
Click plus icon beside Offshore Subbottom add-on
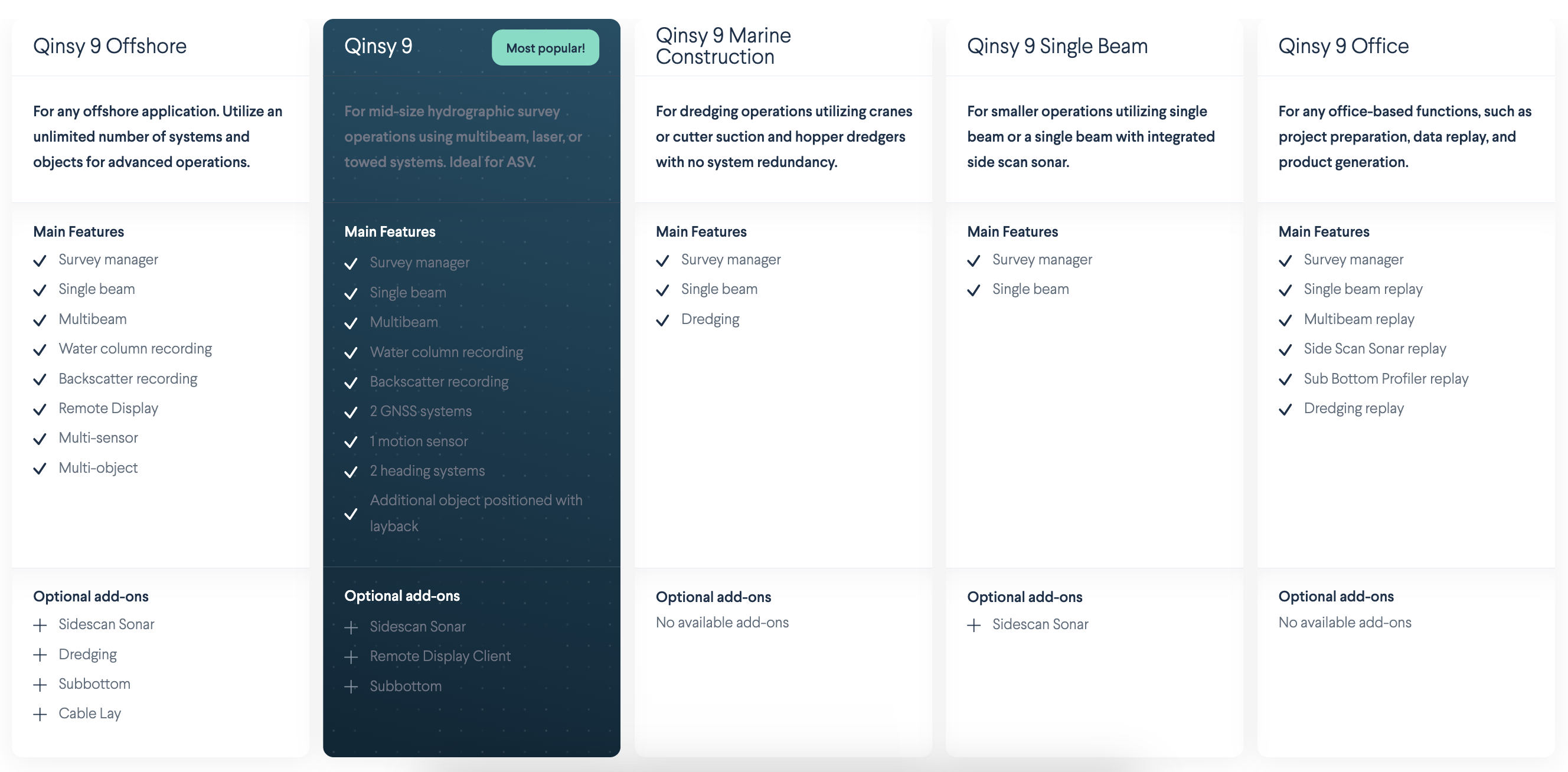pos(40,685)
